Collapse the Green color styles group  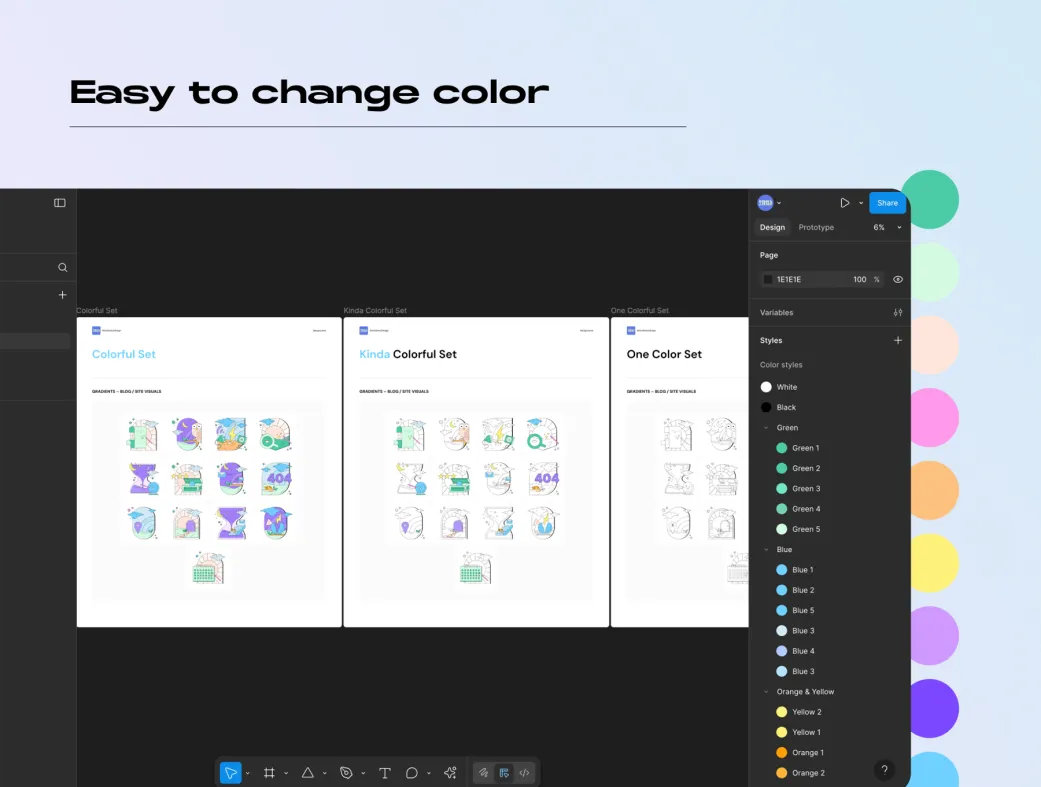tap(766, 428)
